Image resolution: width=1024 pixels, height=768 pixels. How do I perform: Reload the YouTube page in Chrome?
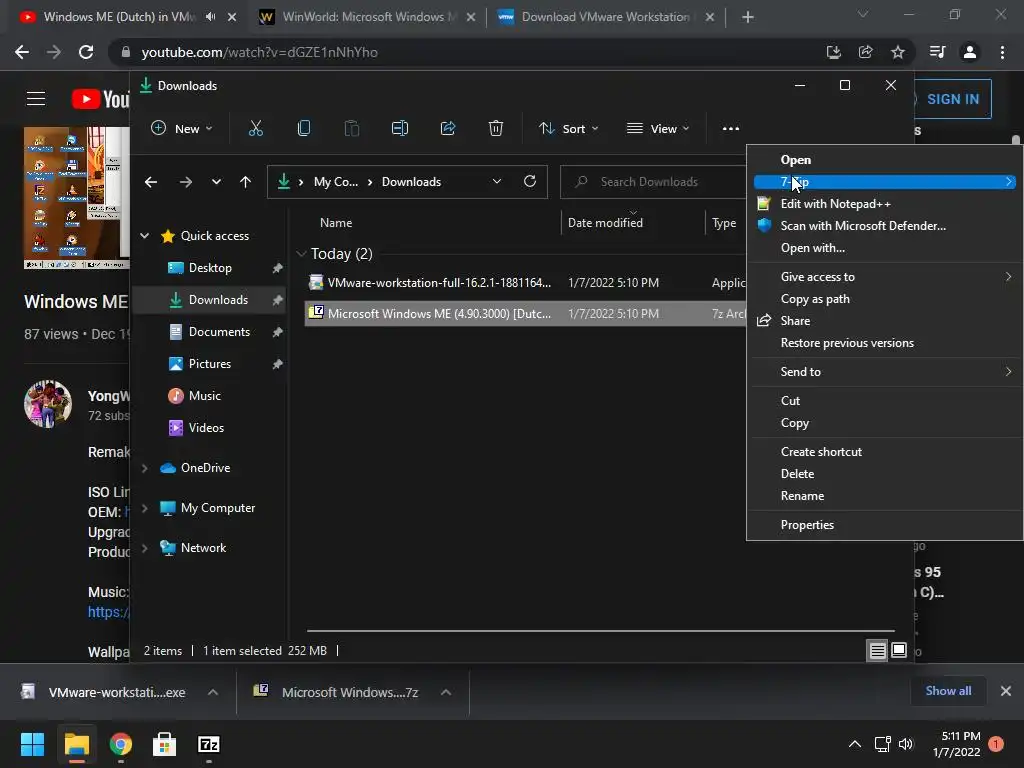pyautogui.click(x=86, y=52)
